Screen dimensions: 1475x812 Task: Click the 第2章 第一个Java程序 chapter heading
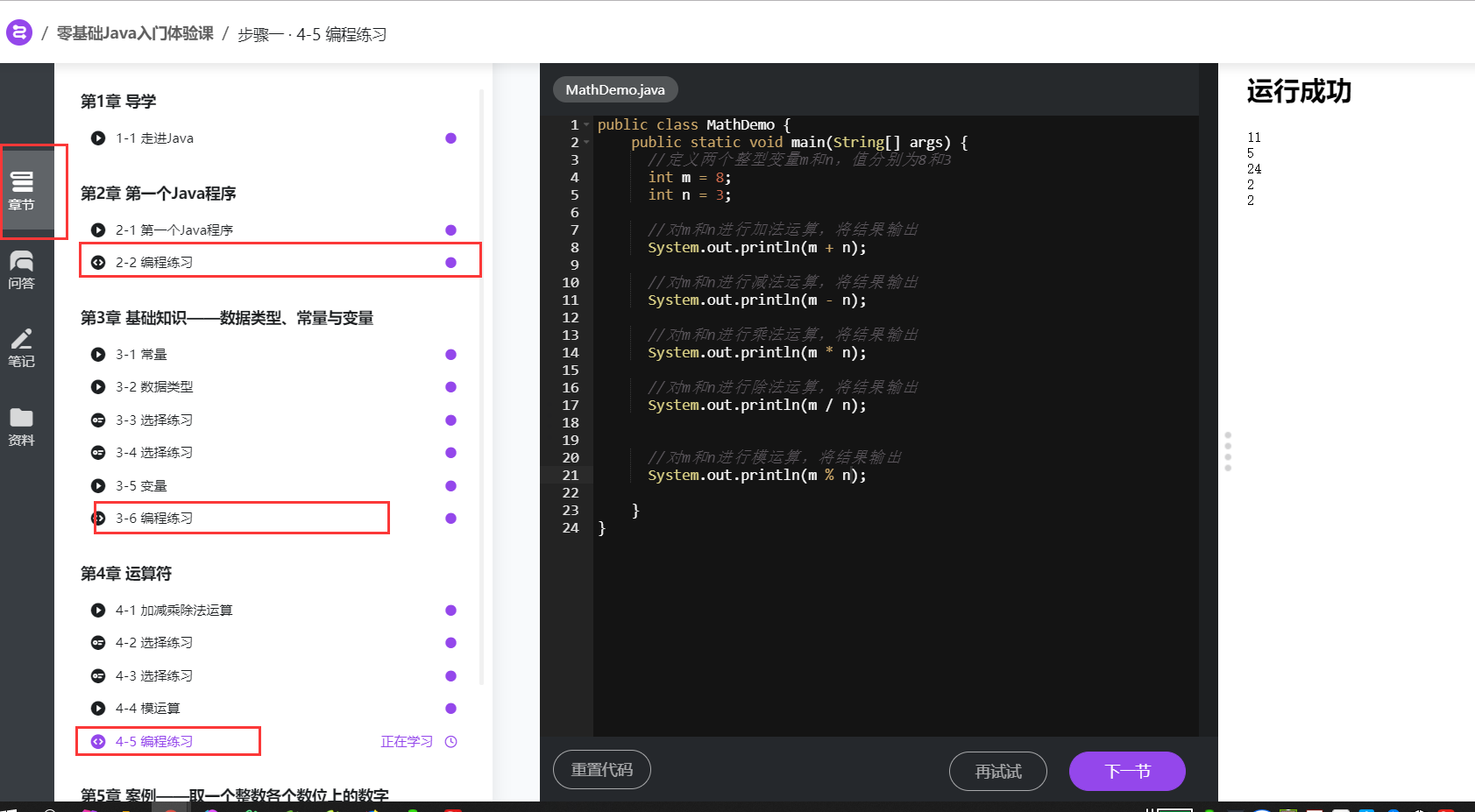tap(159, 194)
